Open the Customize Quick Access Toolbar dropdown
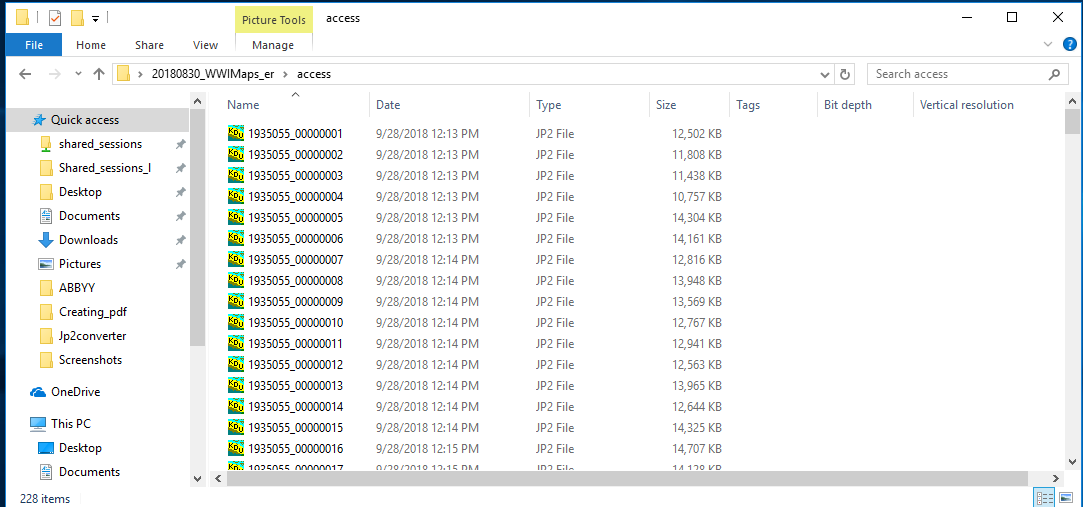This screenshot has height=507, width=1083. click(x=95, y=18)
